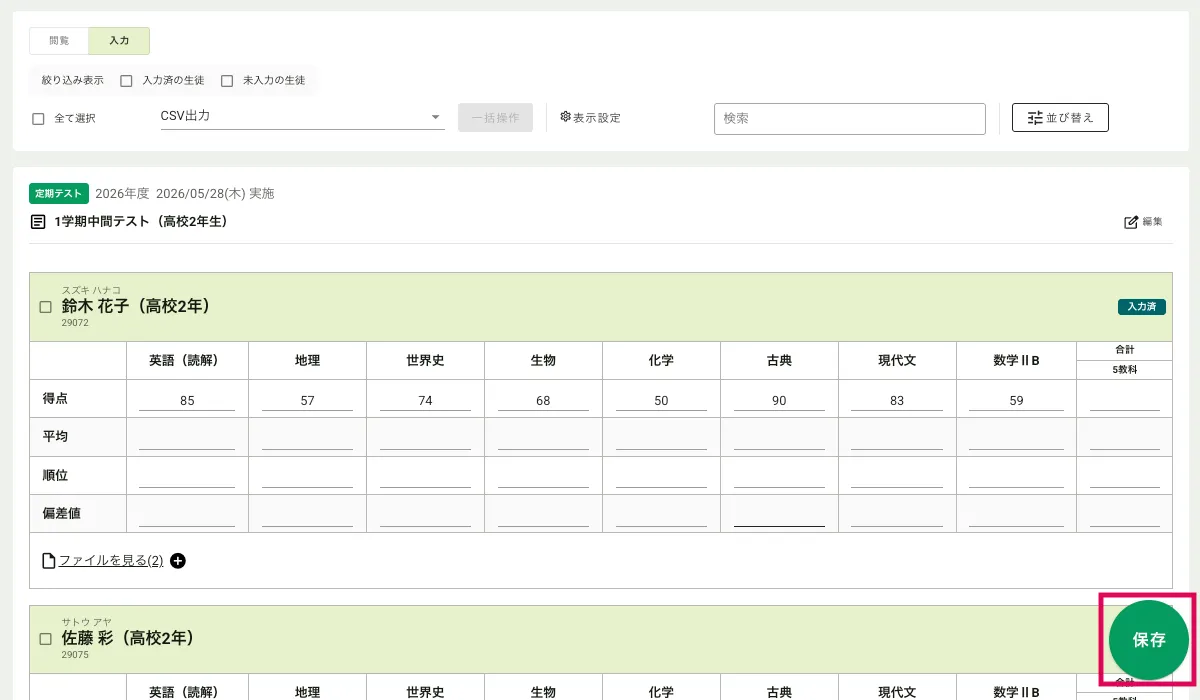Click the pencil edit icon next to 編集
The width and height of the screenshot is (1200, 700).
click(1131, 222)
